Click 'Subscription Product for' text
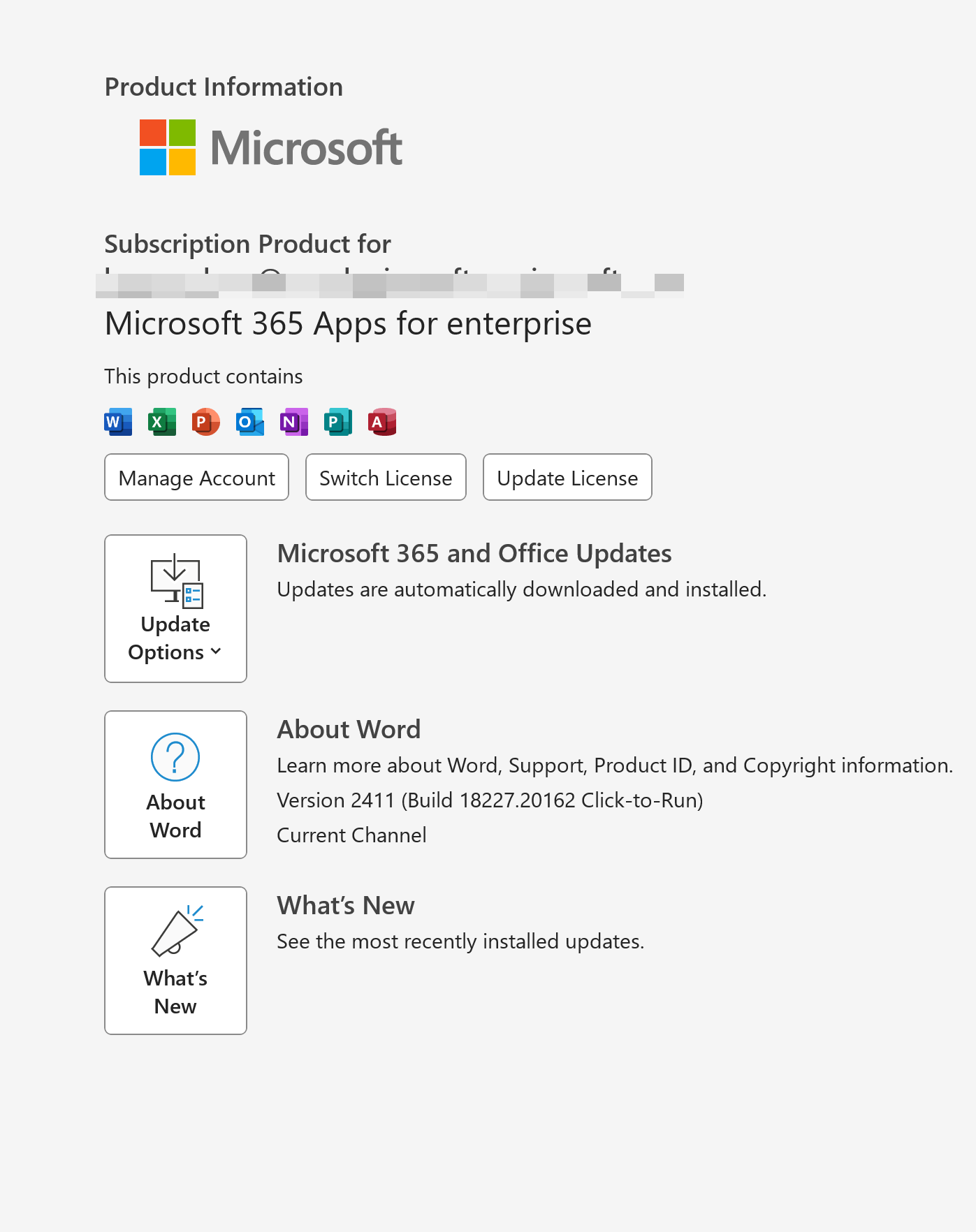The image size is (976, 1232). coord(247,244)
